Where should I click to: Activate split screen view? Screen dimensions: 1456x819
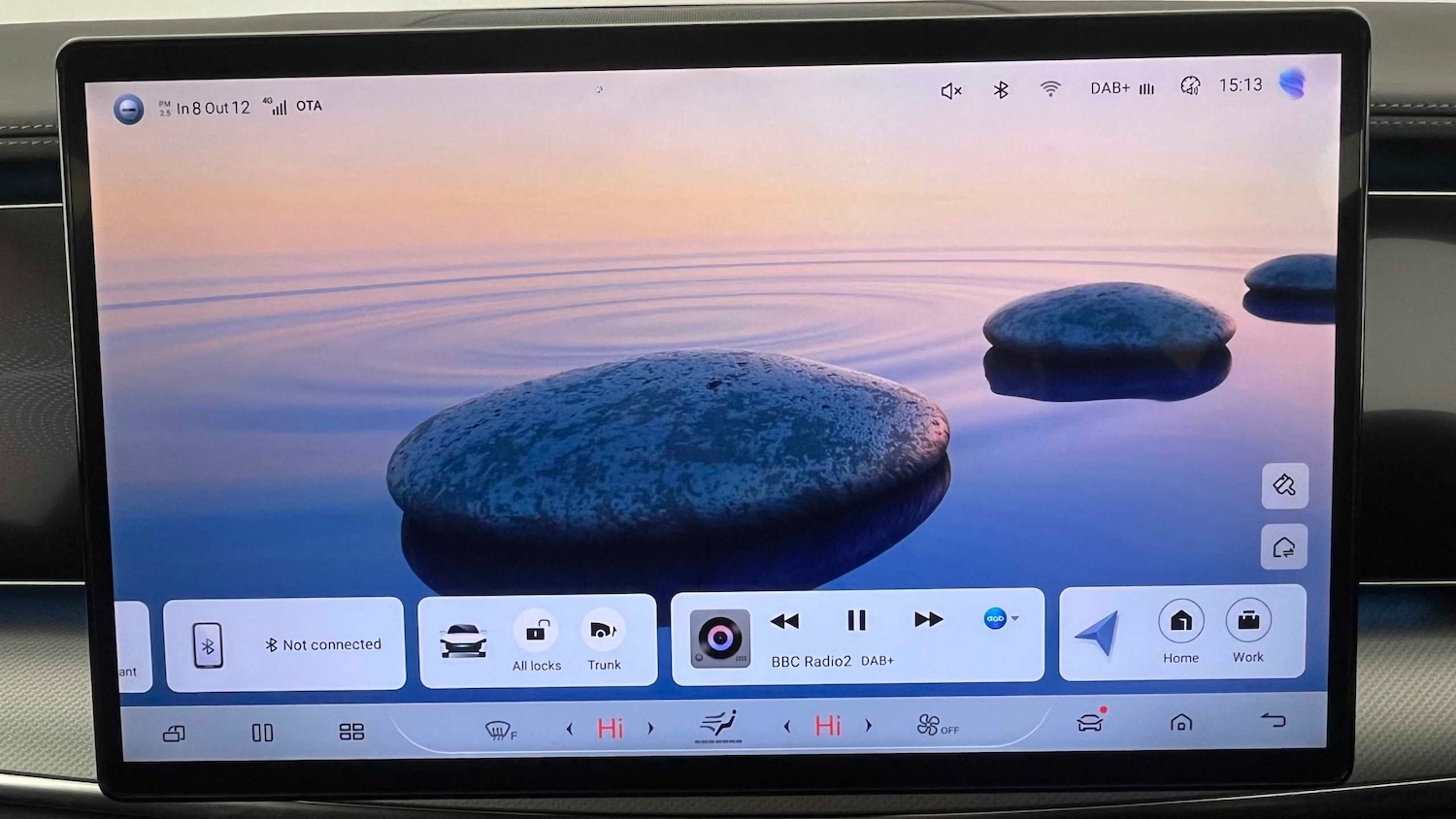click(262, 733)
